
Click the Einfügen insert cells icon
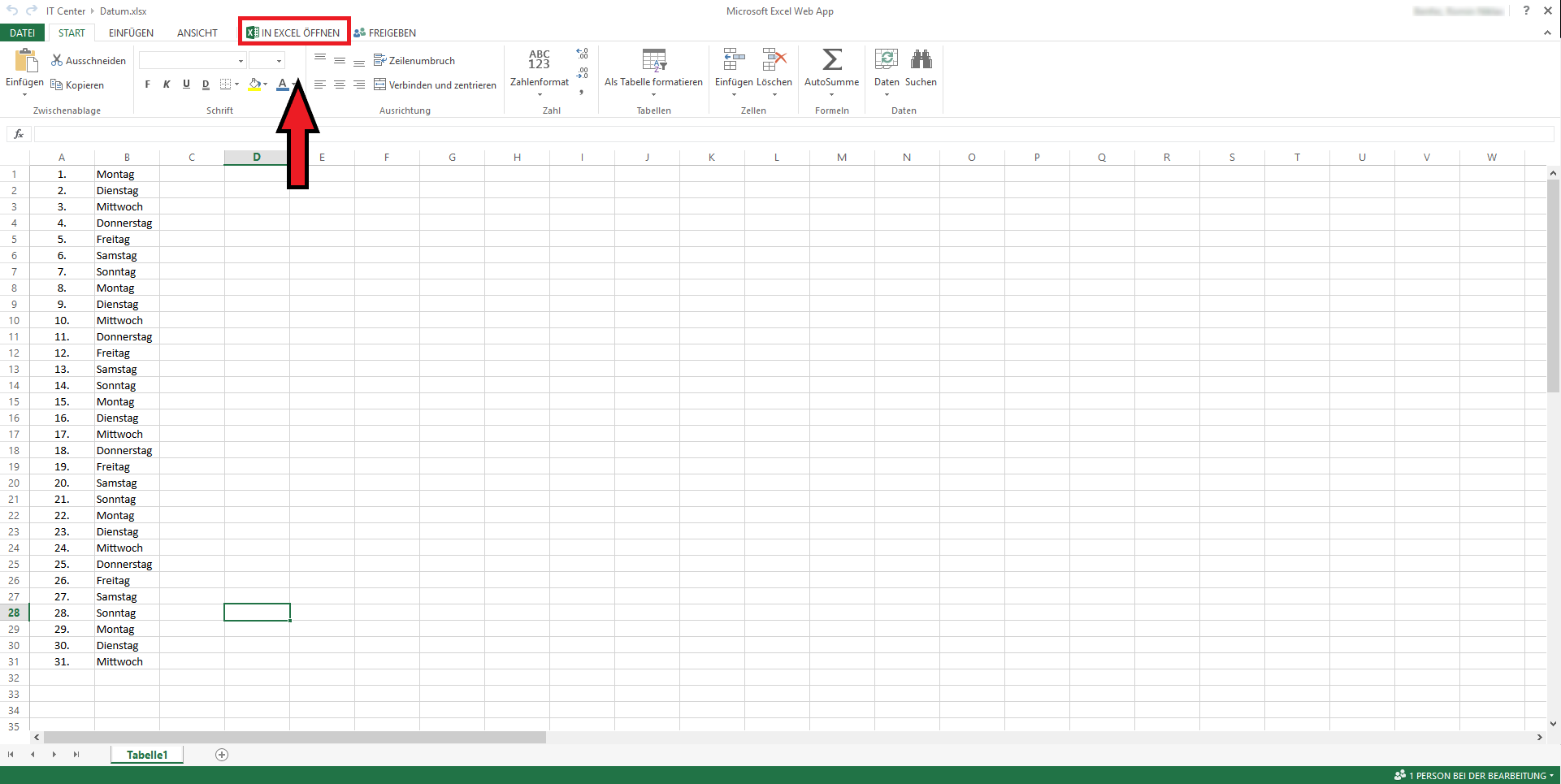click(732, 58)
